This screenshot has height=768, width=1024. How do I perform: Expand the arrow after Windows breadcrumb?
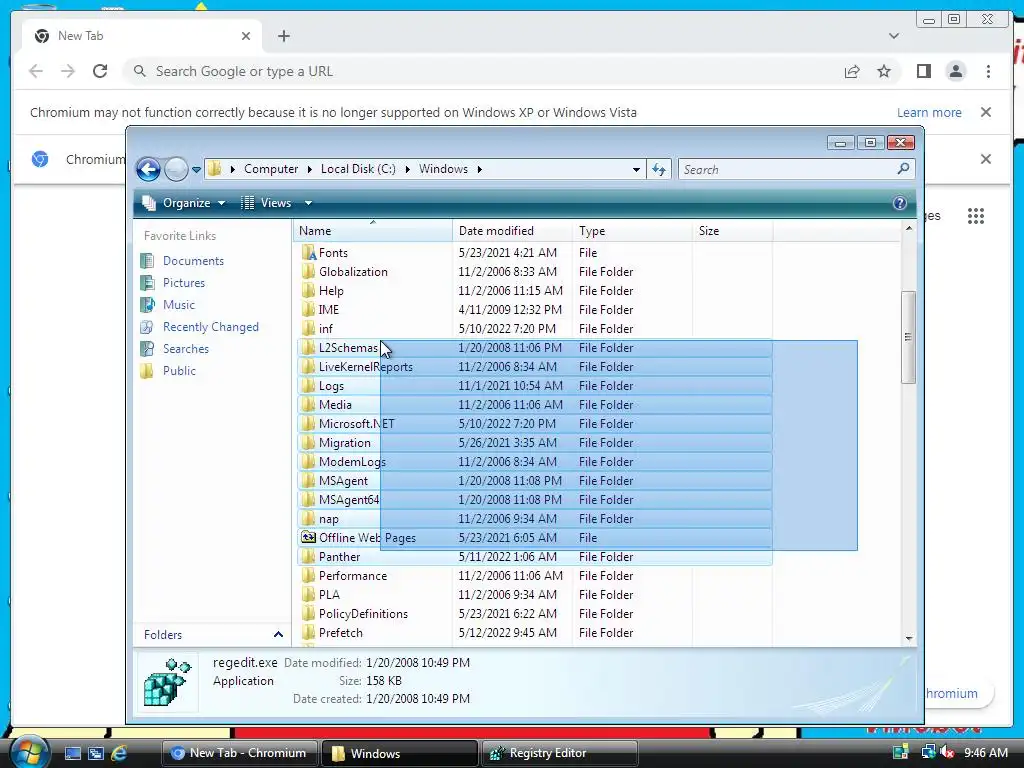[479, 170]
